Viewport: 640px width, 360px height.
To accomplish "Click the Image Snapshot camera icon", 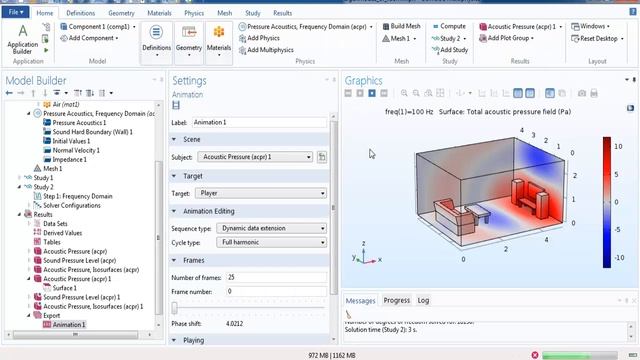I will [x=582, y=93].
